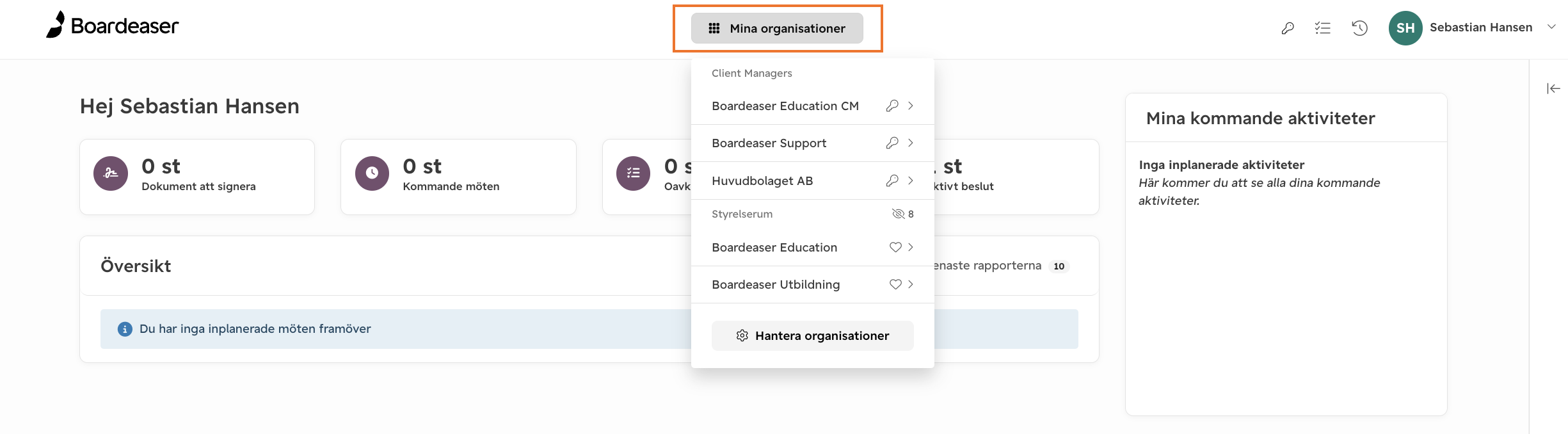
Task: Click the Inga inplanerade aktiviteter text
Action: coord(1222,165)
